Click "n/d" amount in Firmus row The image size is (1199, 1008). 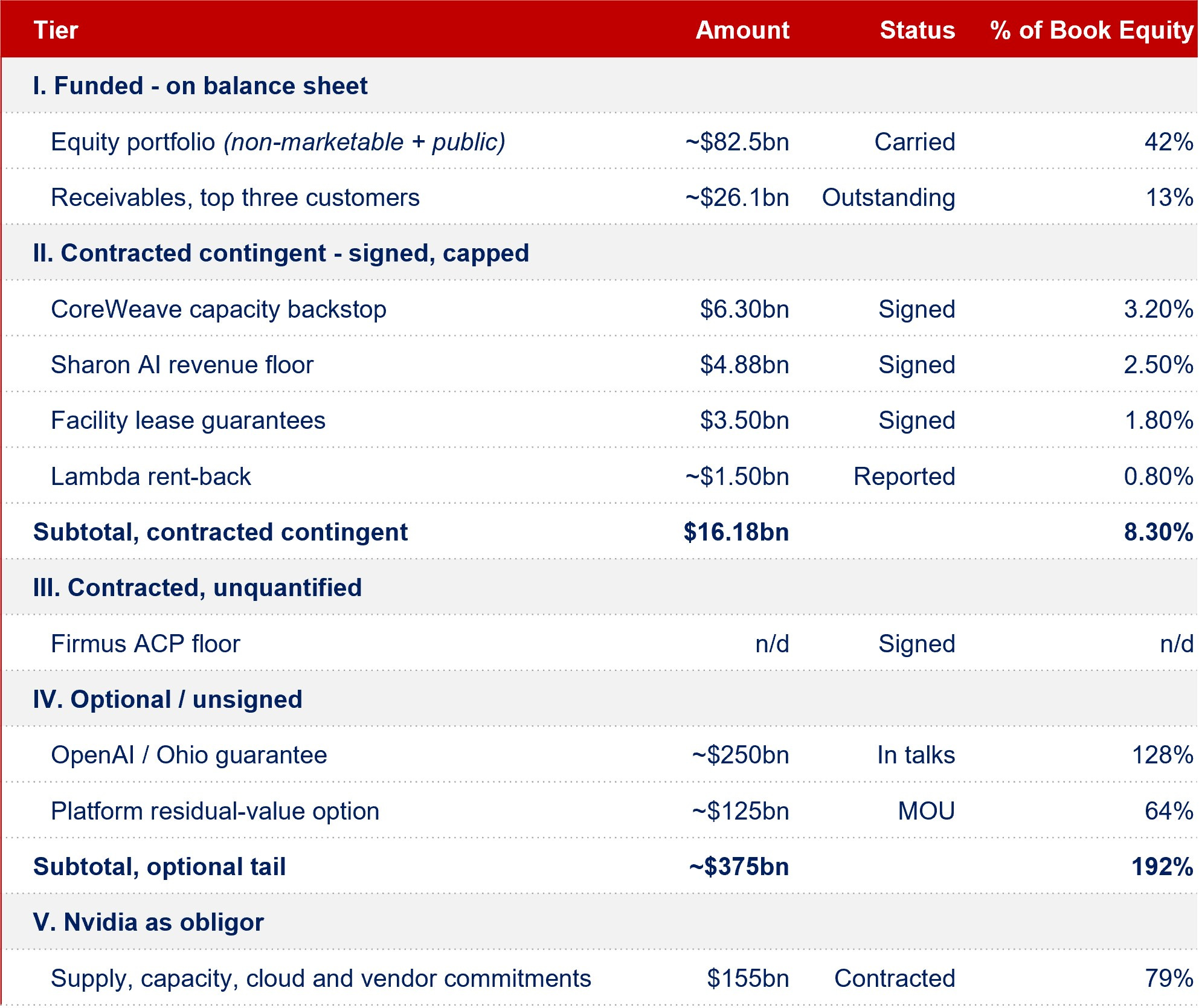pyautogui.click(x=772, y=644)
